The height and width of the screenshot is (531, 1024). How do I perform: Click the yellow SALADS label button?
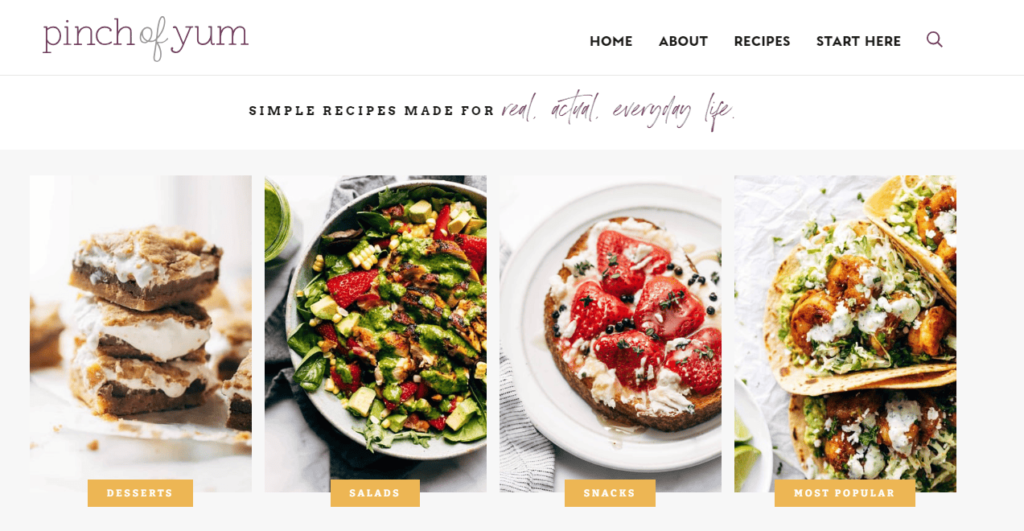pos(375,493)
